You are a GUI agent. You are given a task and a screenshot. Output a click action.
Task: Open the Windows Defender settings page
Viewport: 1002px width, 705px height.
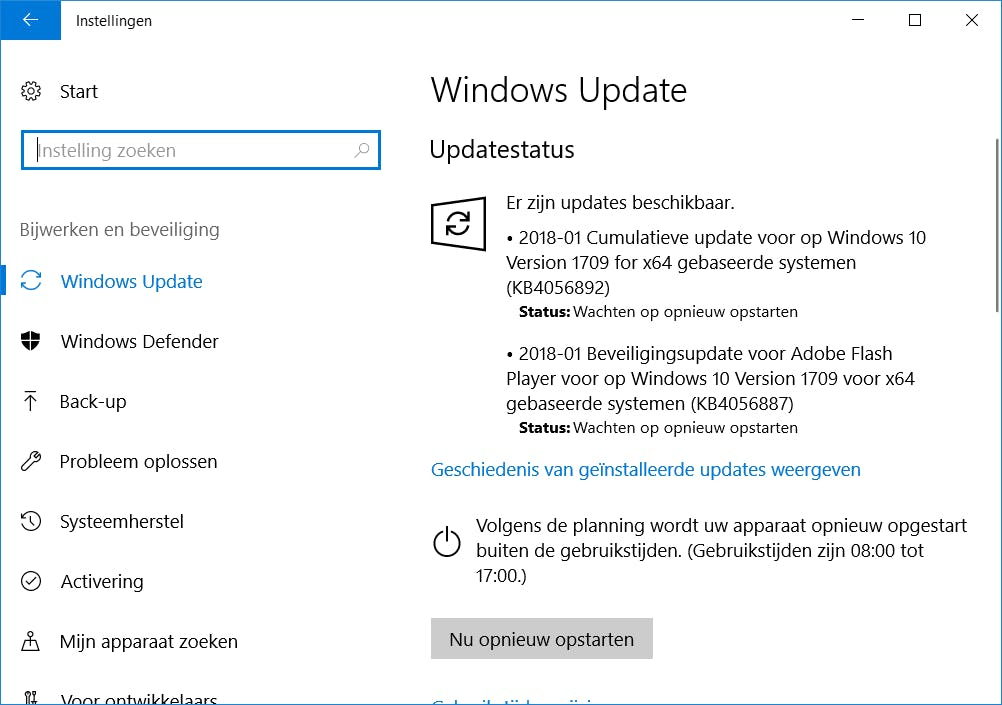[x=139, y=341]
